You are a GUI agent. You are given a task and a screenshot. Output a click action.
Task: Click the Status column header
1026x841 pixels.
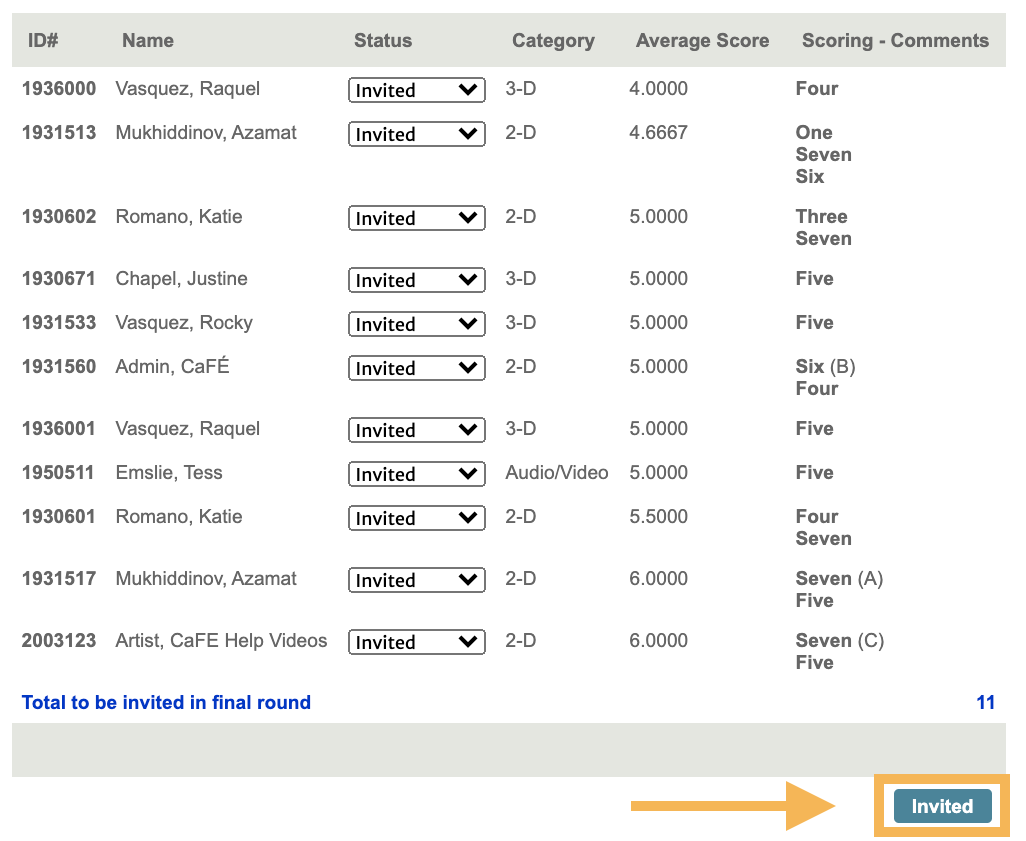pos(383,41)
